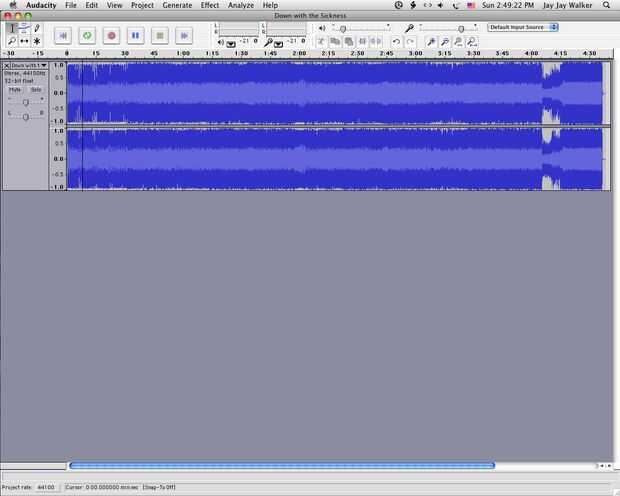
Task: Click the Silence selection icon
Action: (376, 41)
